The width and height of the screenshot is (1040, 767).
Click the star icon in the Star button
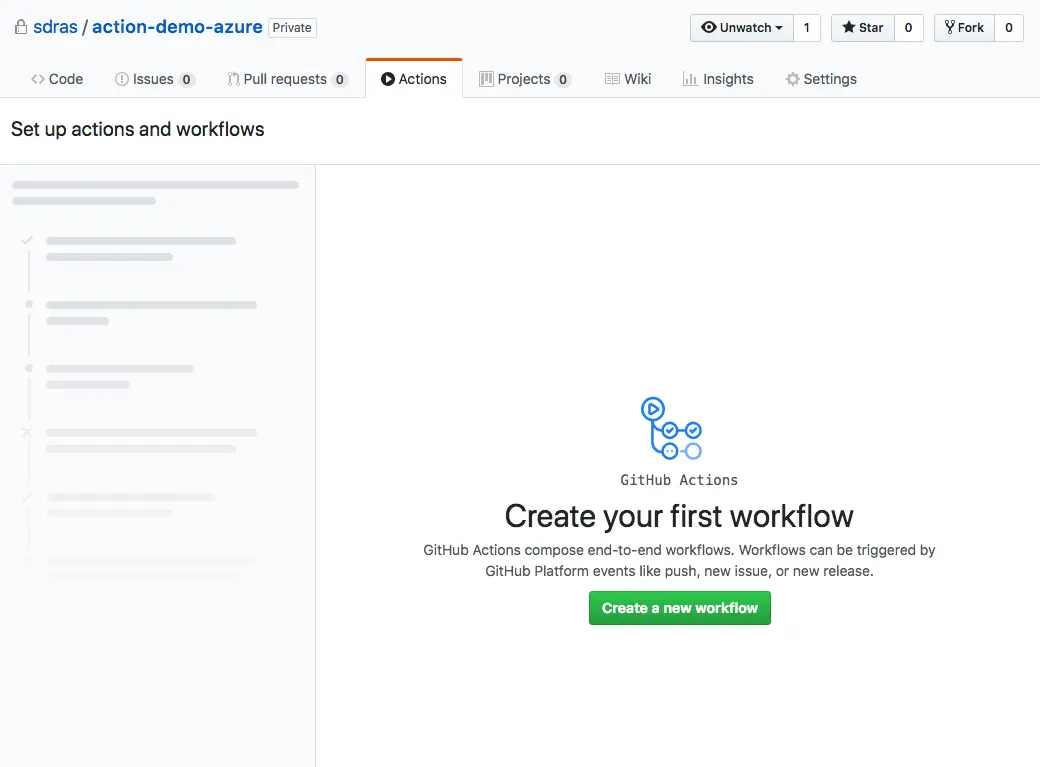[848, 27]
